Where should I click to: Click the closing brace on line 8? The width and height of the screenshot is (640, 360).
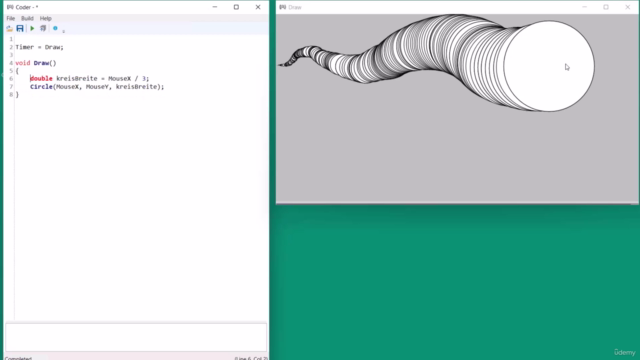coord(17,94)
